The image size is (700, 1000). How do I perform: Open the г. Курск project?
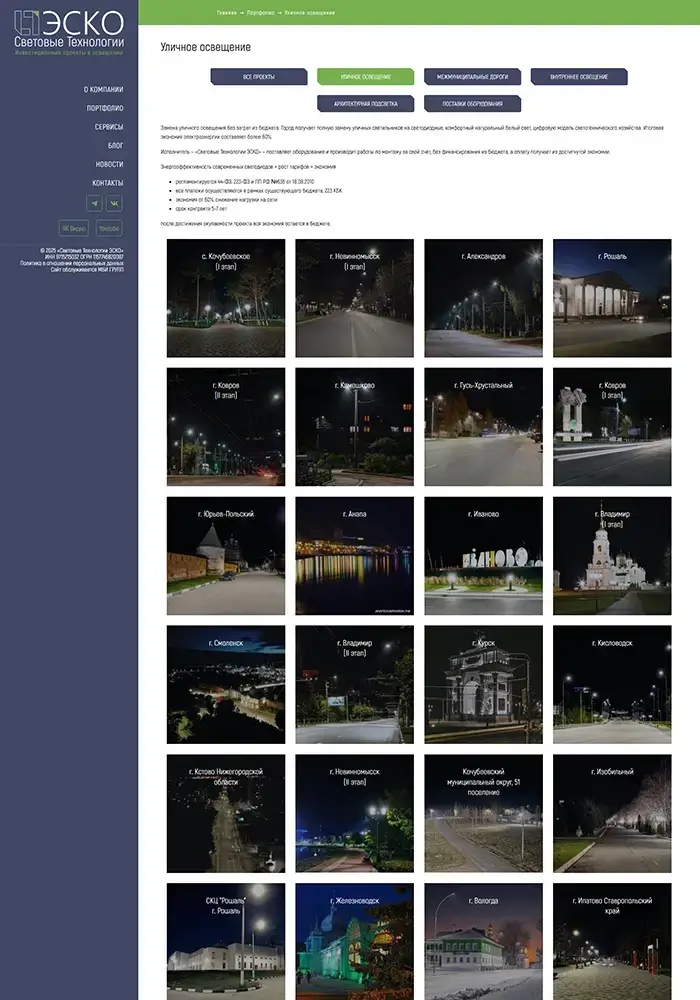483,685
